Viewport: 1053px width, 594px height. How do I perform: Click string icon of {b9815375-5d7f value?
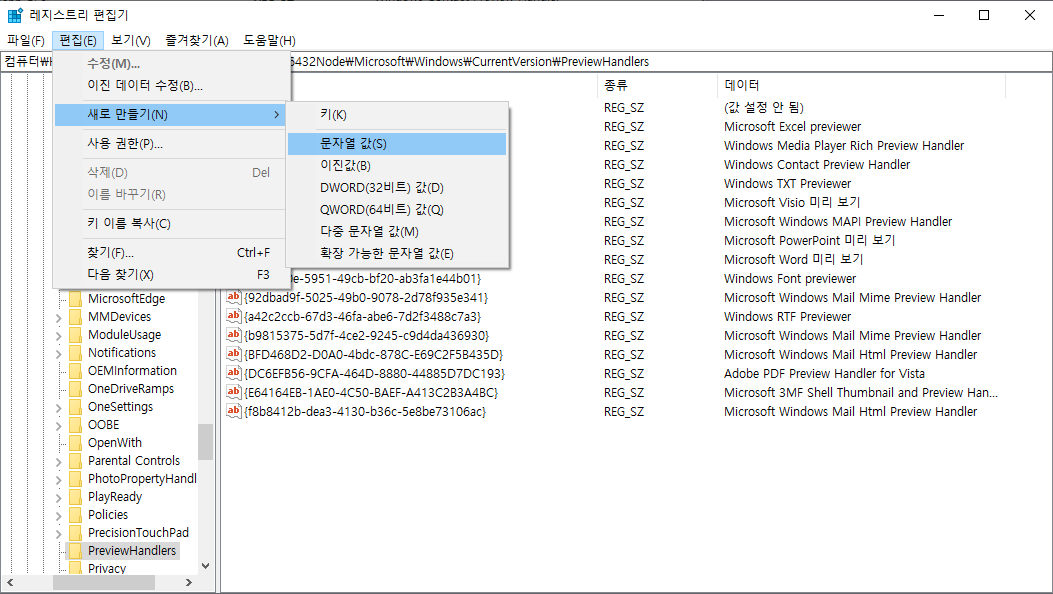tap(234, 335)
